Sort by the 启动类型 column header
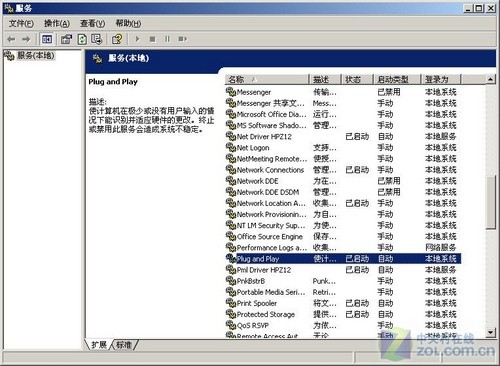The image size is (500, 366). coord(397,79)
